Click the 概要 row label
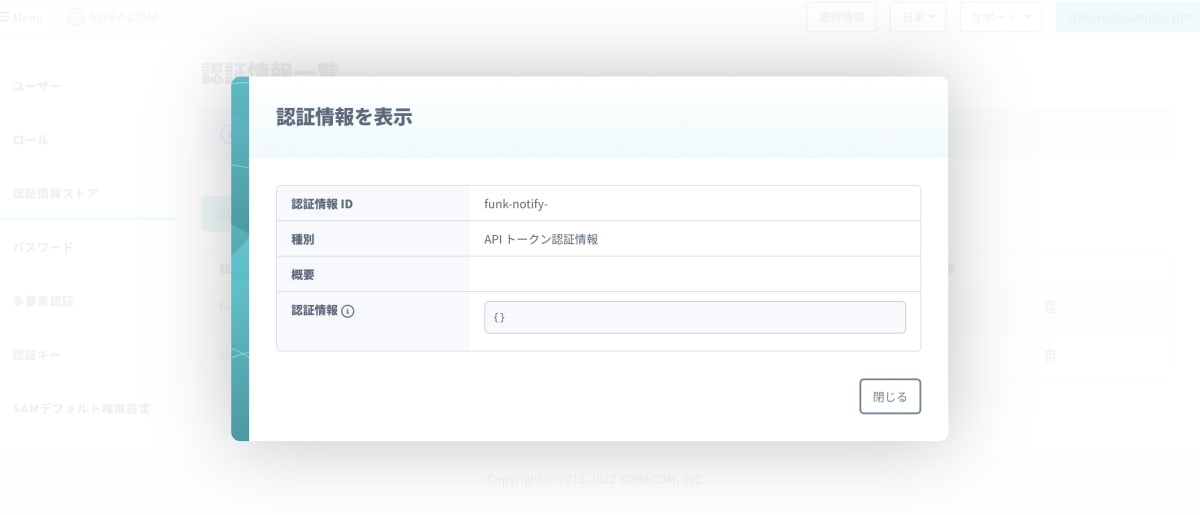Viewport: 1200px width, 515px height. pyautogui.click(x=303, y=274)
